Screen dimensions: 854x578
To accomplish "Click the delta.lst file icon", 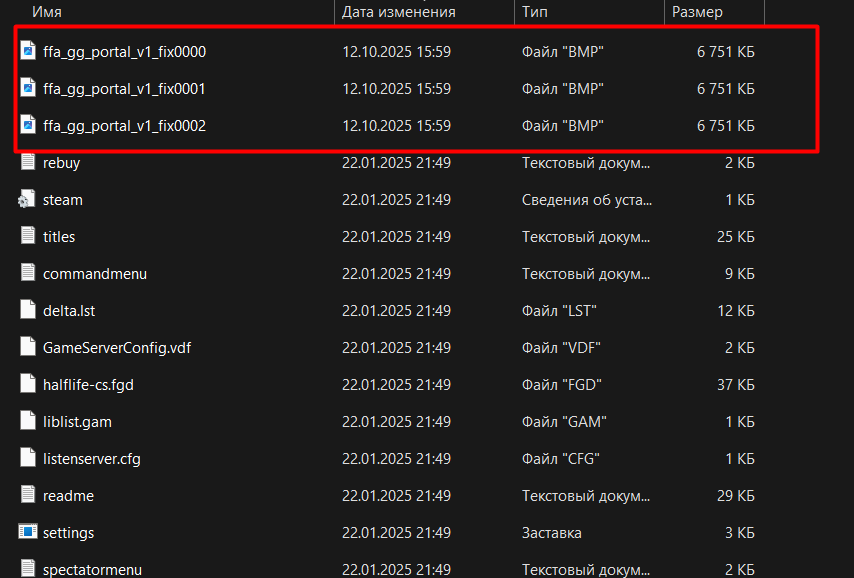I will click(27, 310).
